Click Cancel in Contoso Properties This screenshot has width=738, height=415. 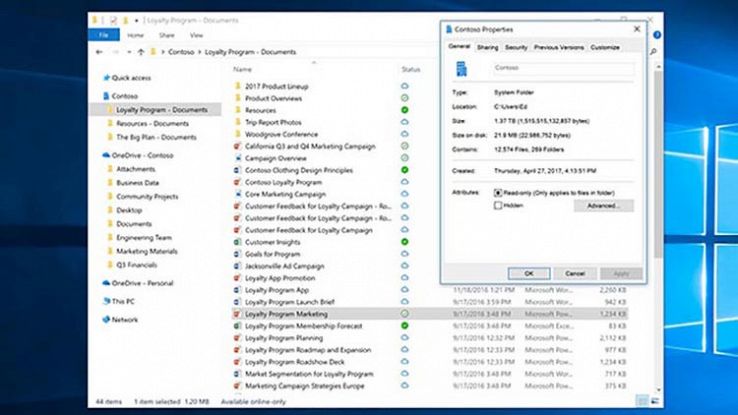click(575, 273)
